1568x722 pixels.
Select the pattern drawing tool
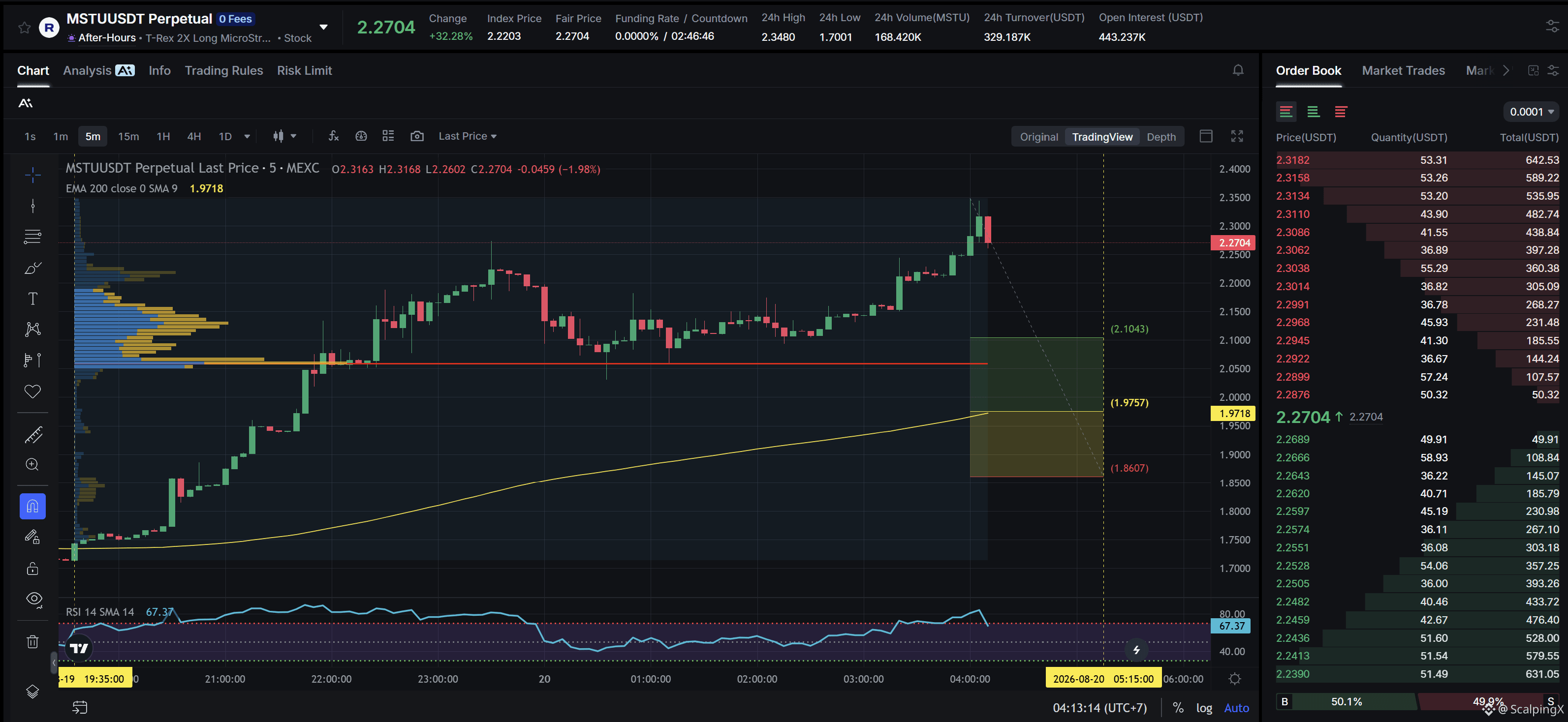tap(33, 329)
